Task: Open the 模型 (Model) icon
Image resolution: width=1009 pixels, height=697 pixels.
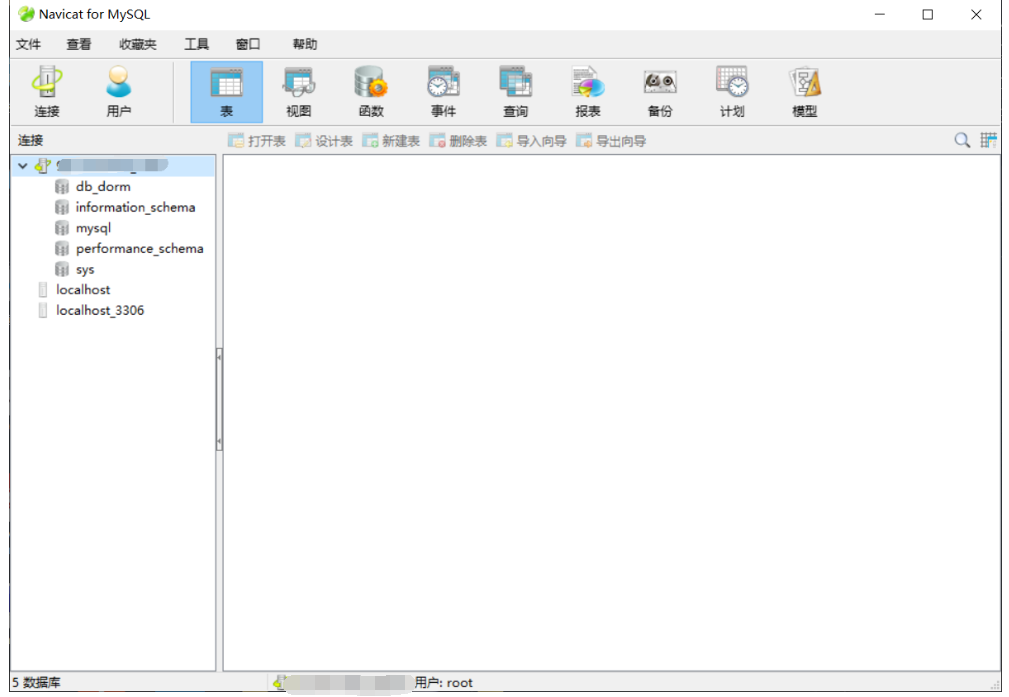Action: pyautogui.click(x=803, y=90)
